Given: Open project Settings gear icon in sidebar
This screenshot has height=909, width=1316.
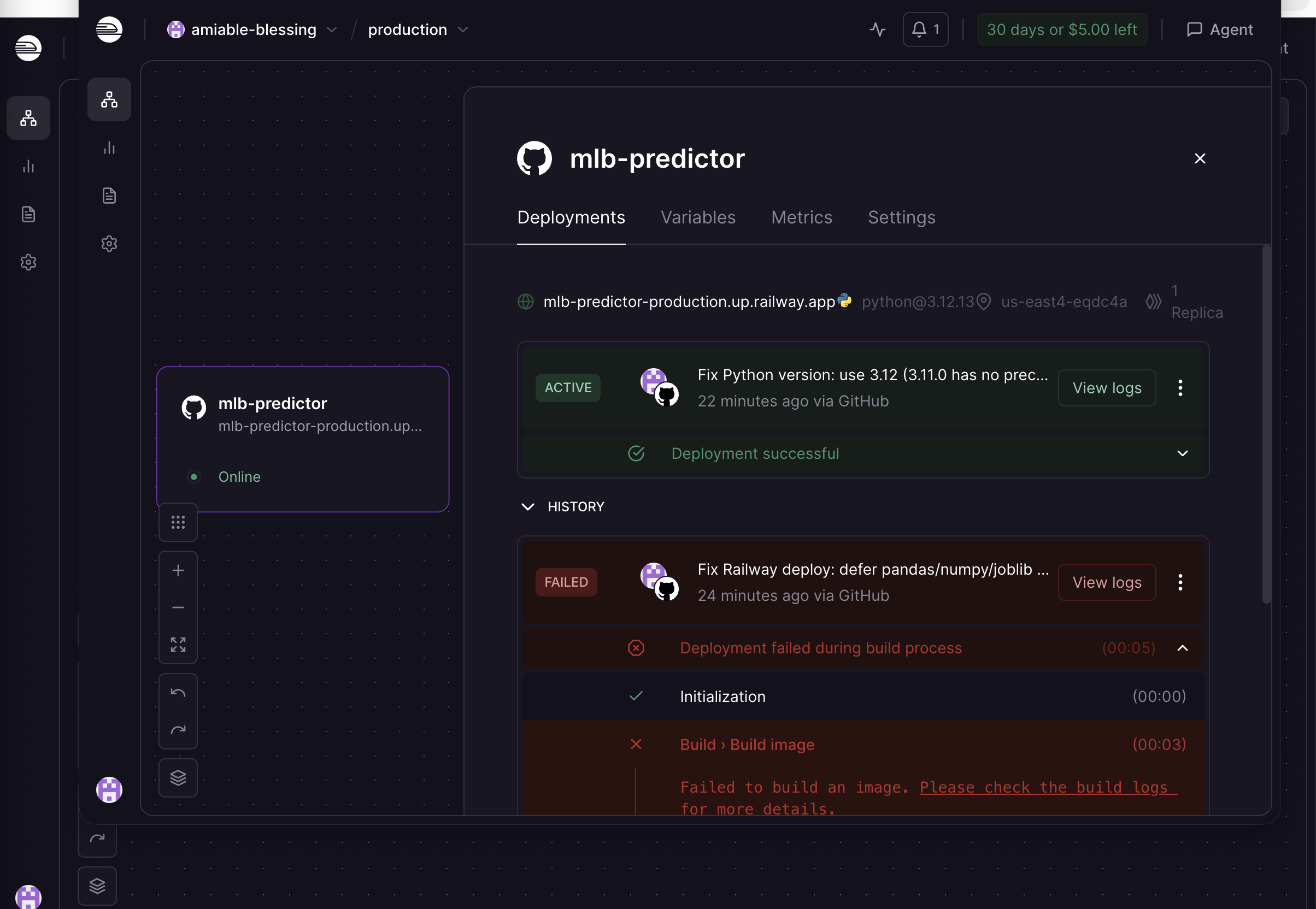Looking at the screenshot, I should pos(109,244).
